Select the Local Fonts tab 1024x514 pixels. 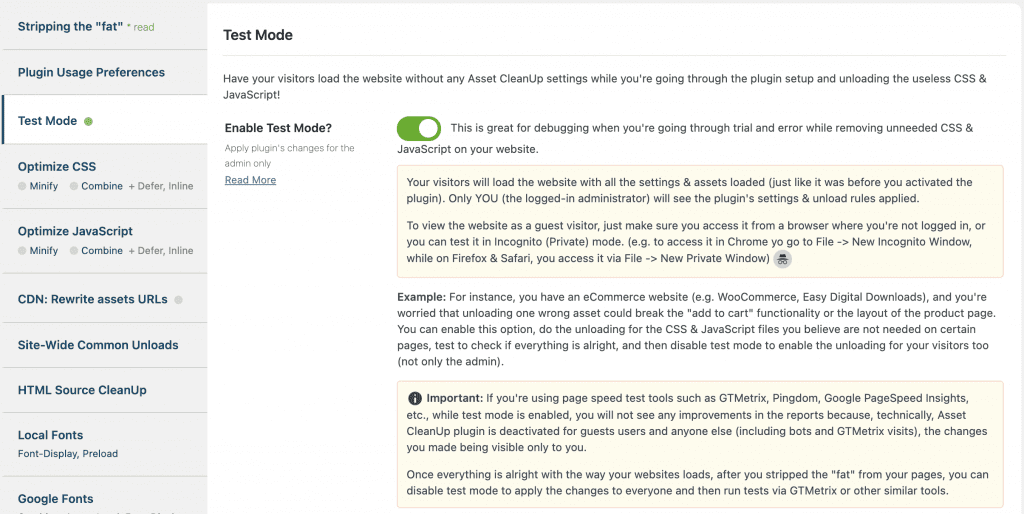click(50, 435)
